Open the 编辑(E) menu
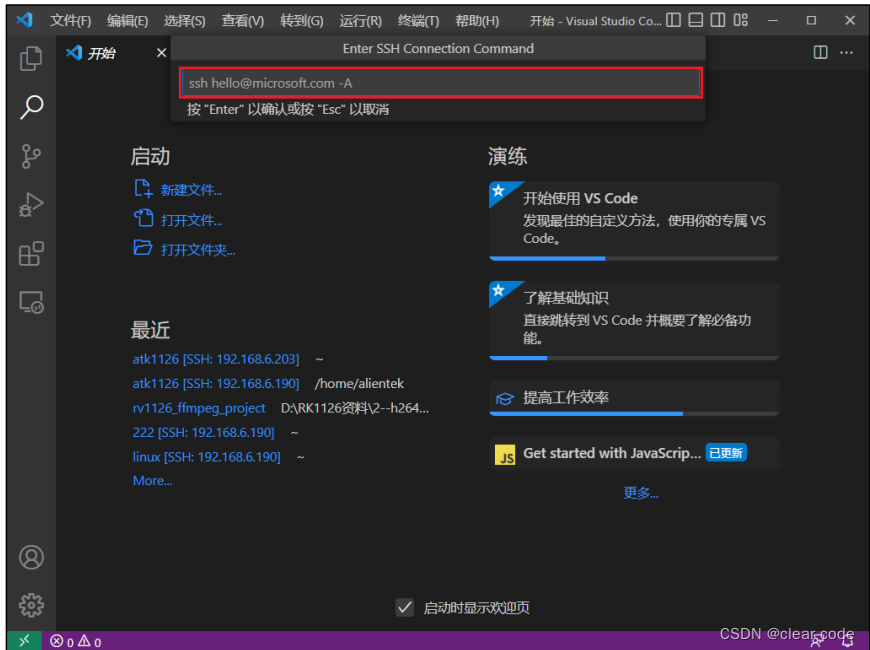Screen dimensions: 870x650 point(127,21)
